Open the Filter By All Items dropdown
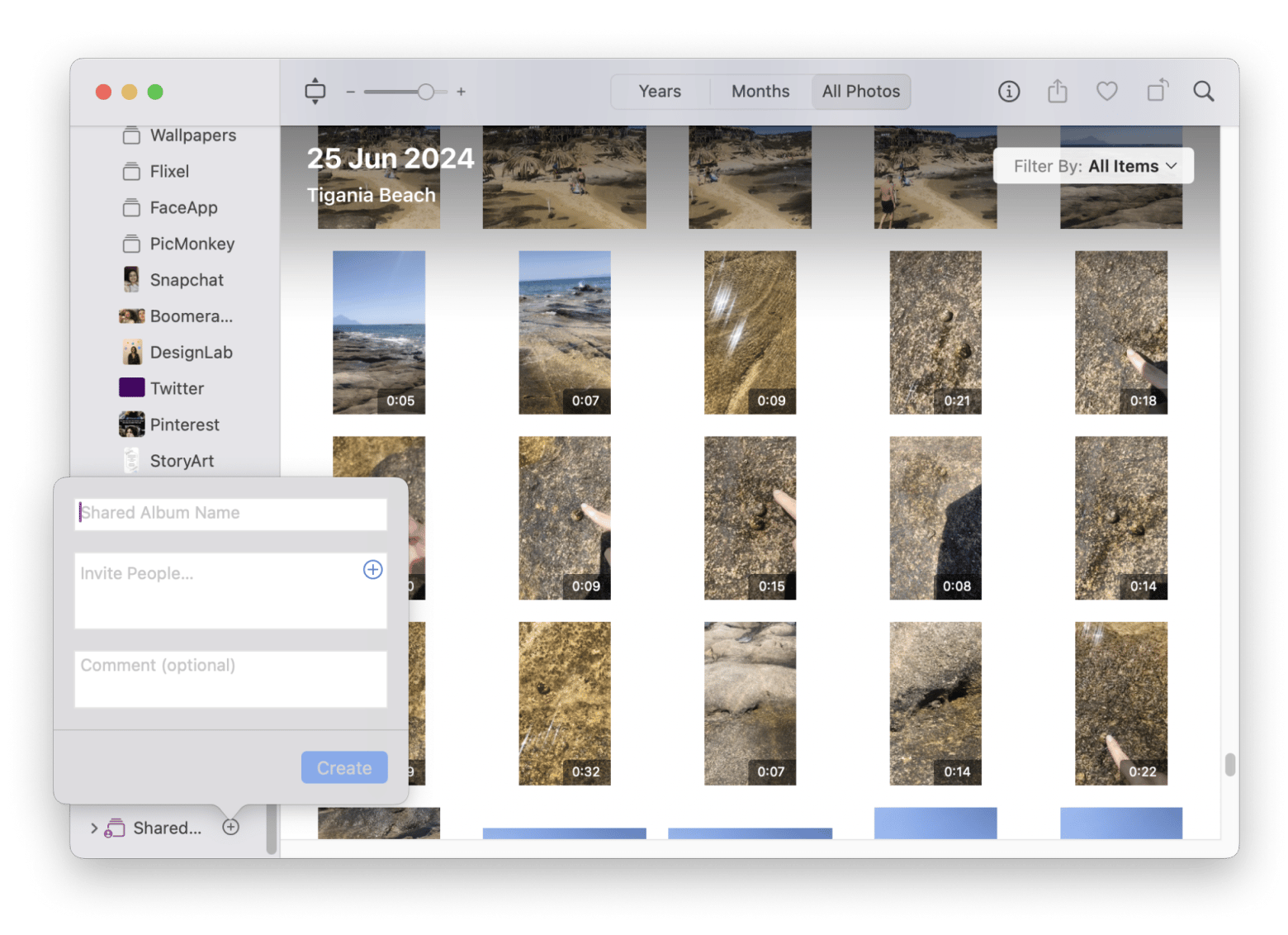The width and height of the screenshot is (1288, 935). 1093,166
